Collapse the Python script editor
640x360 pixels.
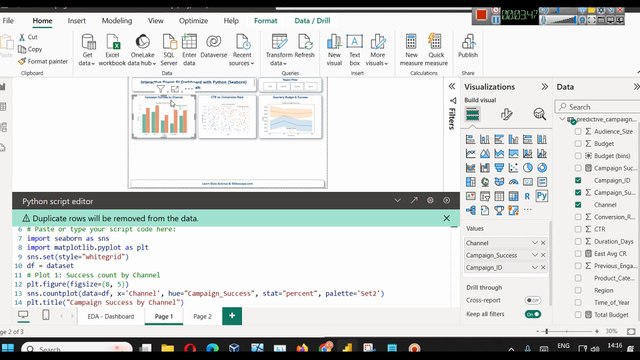point(398,200)
